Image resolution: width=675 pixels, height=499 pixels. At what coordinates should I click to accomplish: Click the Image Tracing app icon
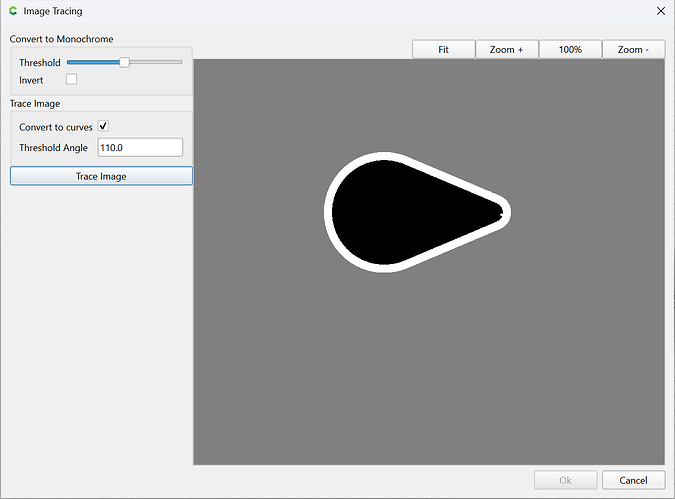[x=13, y=11]
